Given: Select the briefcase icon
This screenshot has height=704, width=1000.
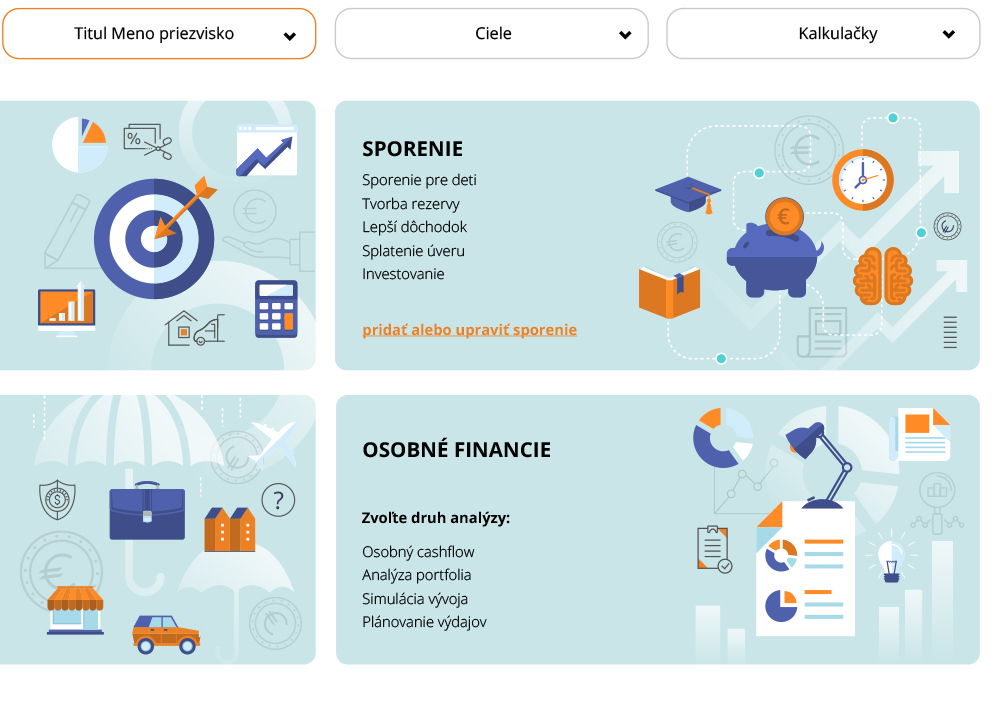Looking at the screenshot, I should point(147,512).
